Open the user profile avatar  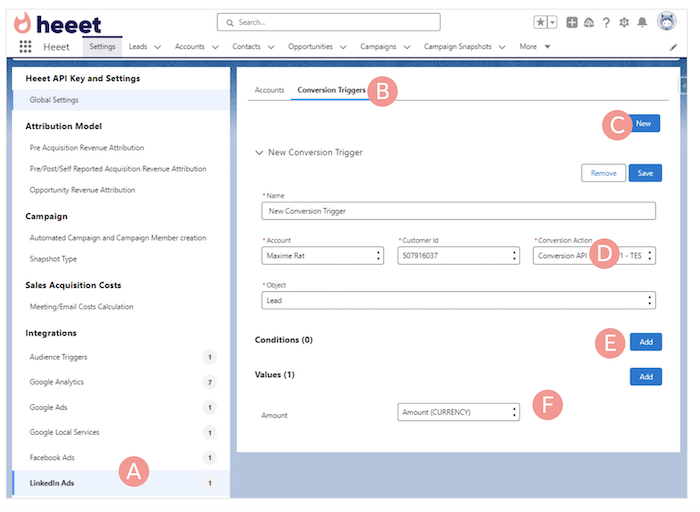pos(667,21)
